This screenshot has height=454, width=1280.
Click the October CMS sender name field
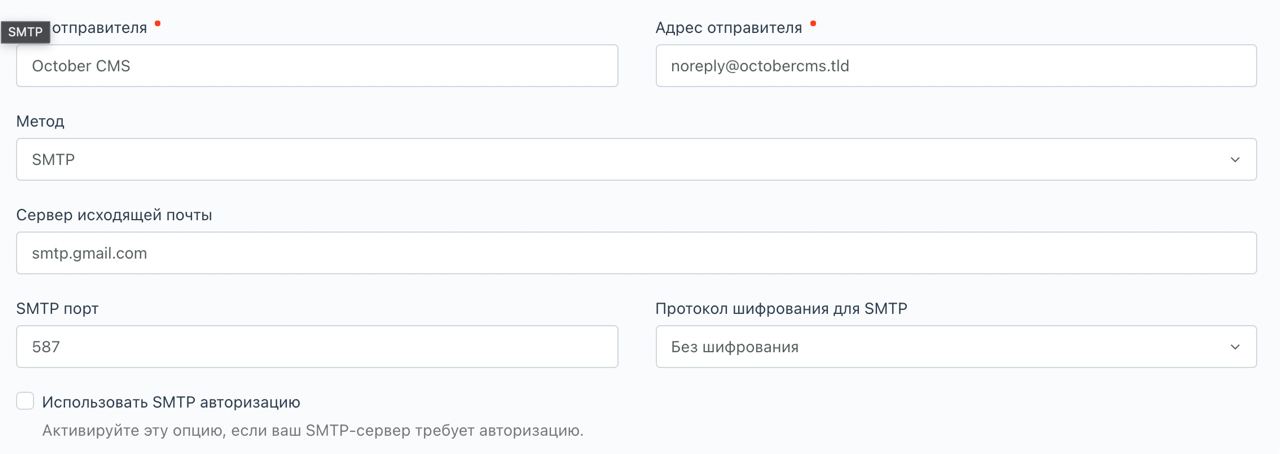coord(317,66)
